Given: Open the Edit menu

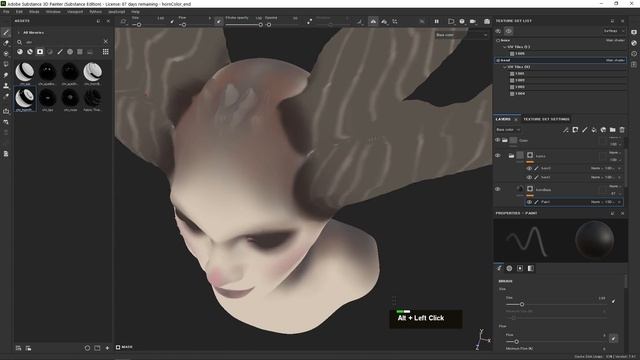Looking at the screenshot, I should [x=19, y=12].
